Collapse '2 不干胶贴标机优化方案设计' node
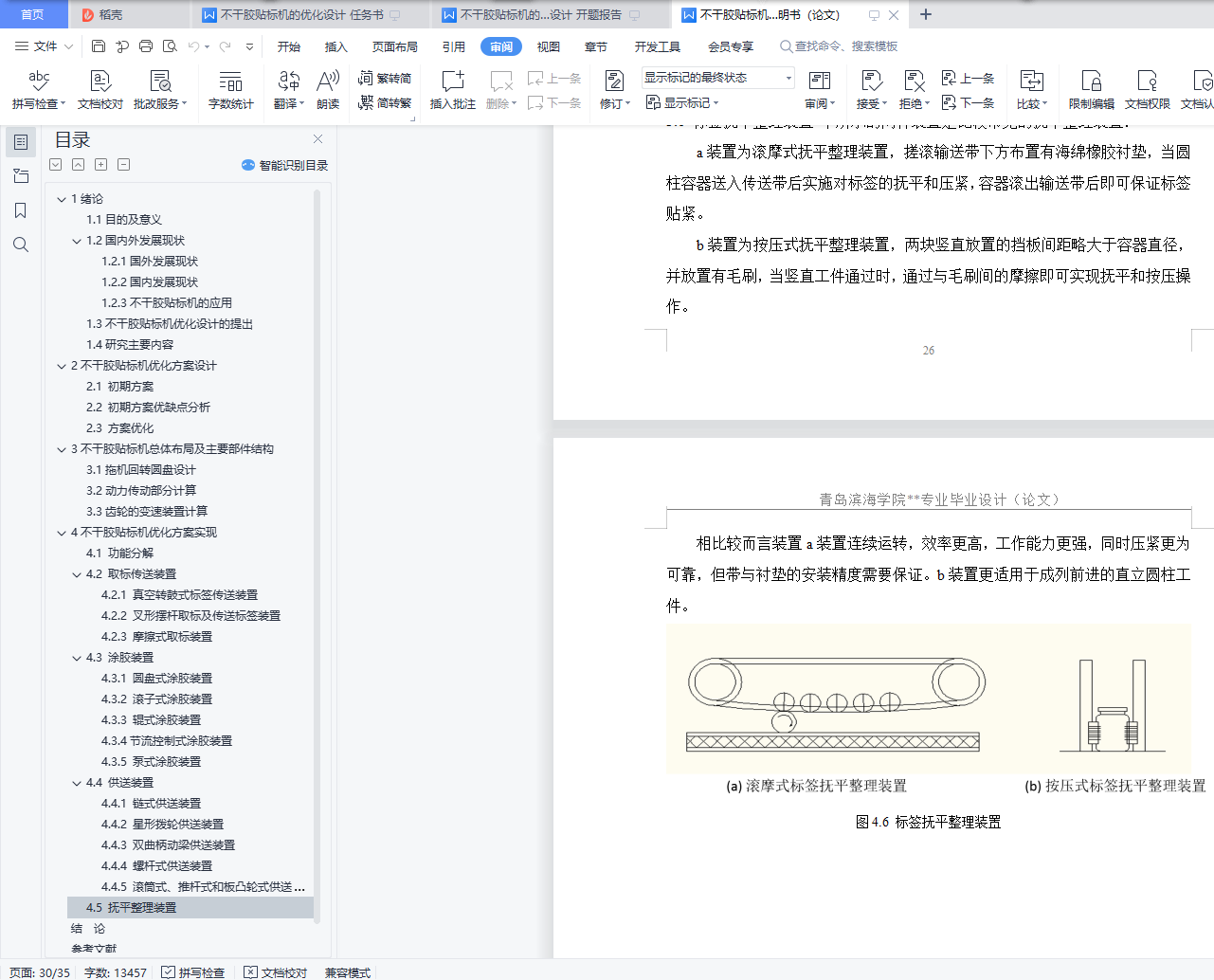The image size is (1214, 980). coord(62,366)
